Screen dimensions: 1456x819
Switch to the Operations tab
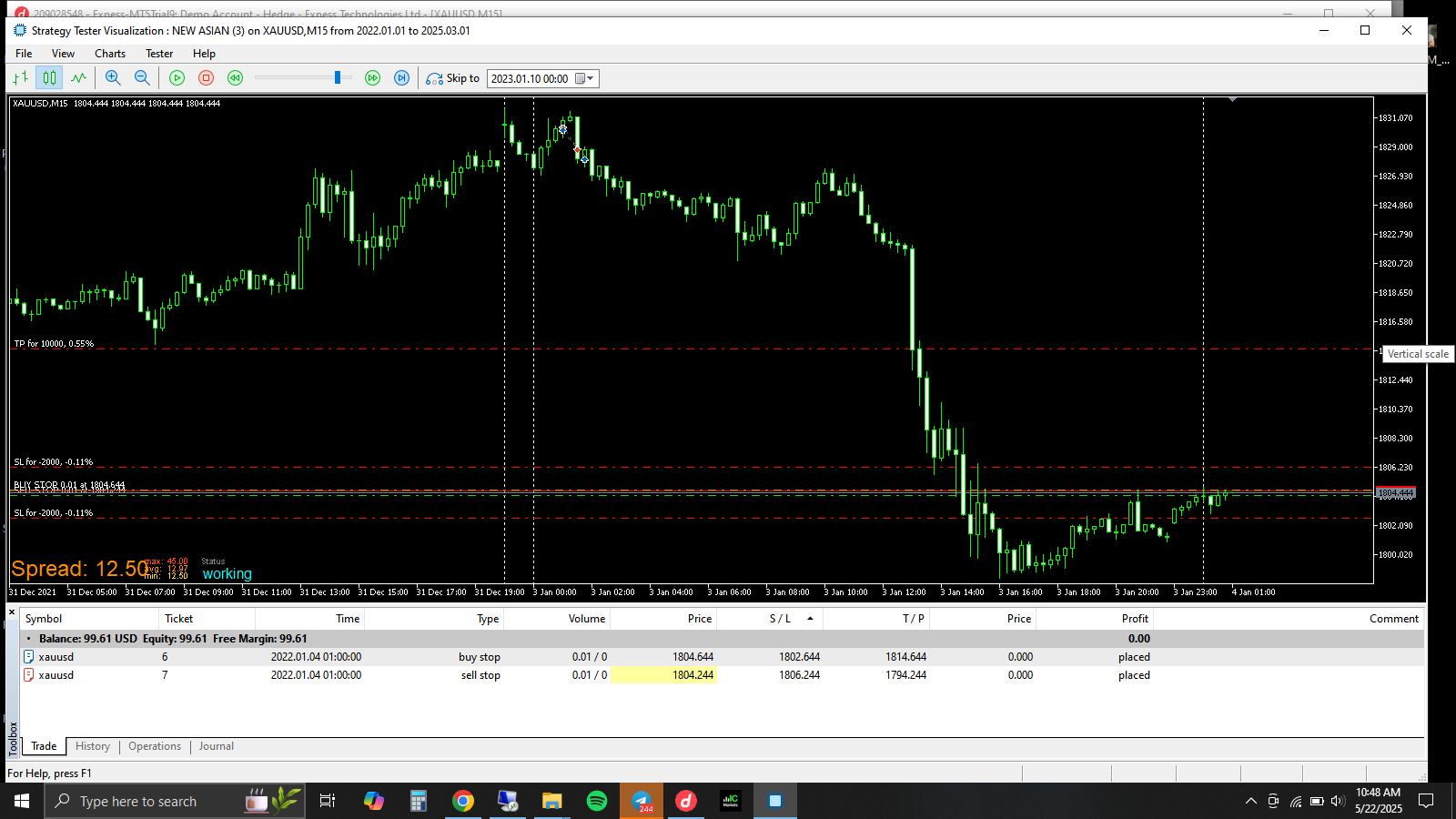click(x=155, y=746)
